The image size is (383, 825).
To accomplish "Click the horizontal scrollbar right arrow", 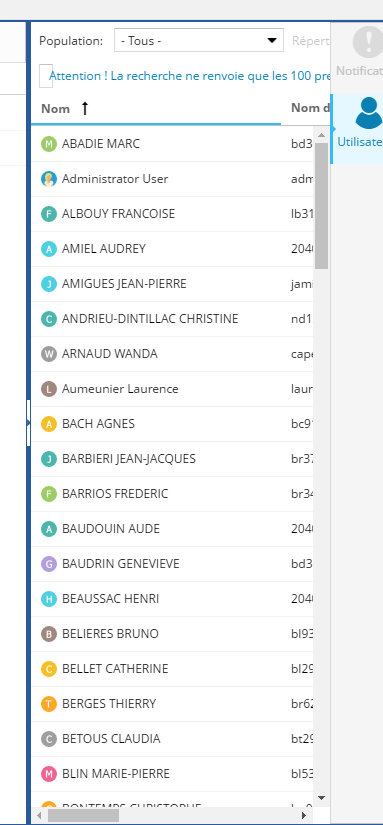I will 304,815.
